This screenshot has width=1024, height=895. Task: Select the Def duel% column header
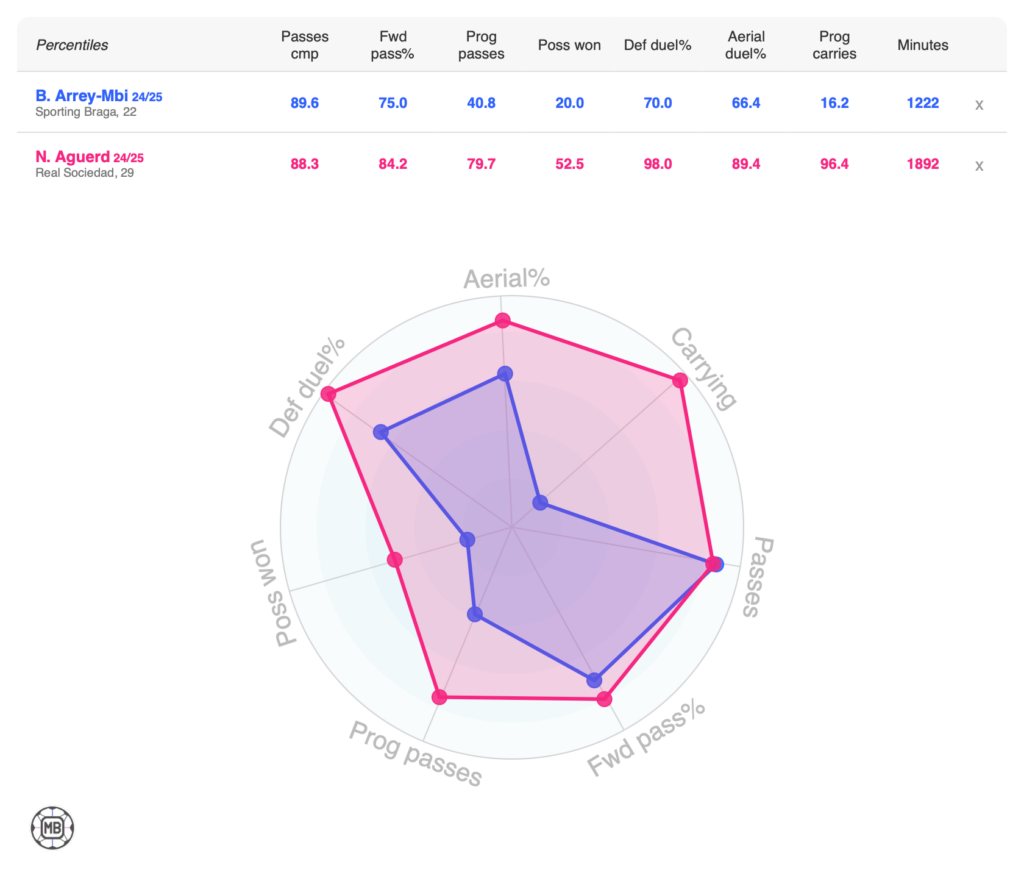tap(658, 45)
